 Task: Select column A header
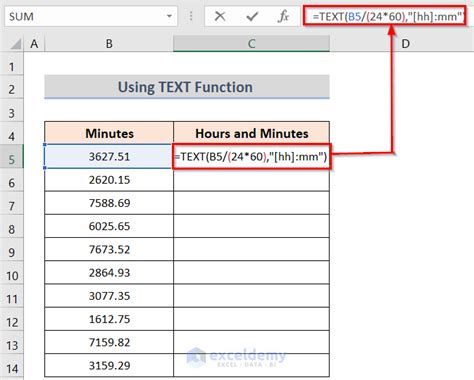[34, 44]
